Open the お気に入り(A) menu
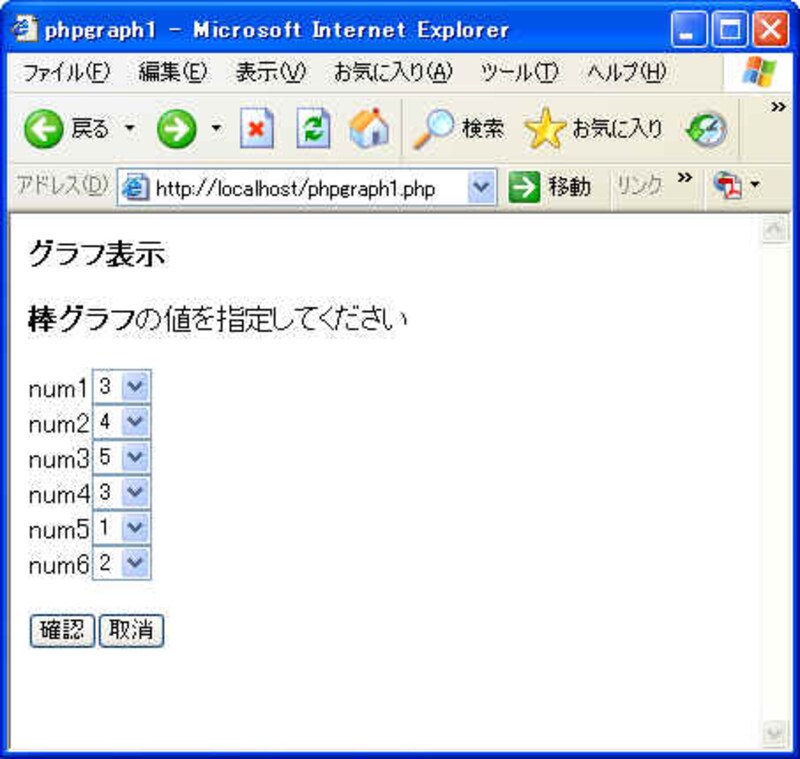Screen dimensions: 800x759 (x=393, y=72)
